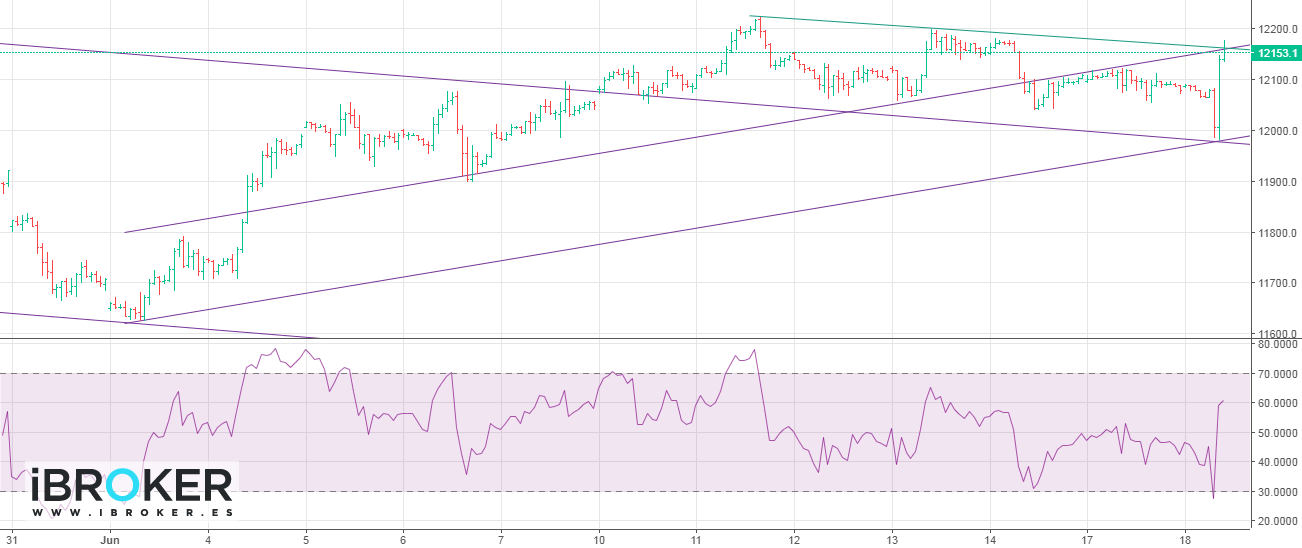Click the 12100.0 price axis label

pyautogui.click(x=1279, y=80)
